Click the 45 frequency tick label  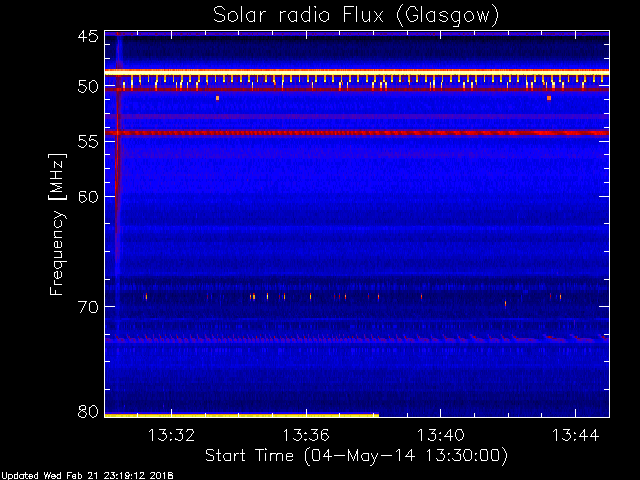tap(88, 37)
